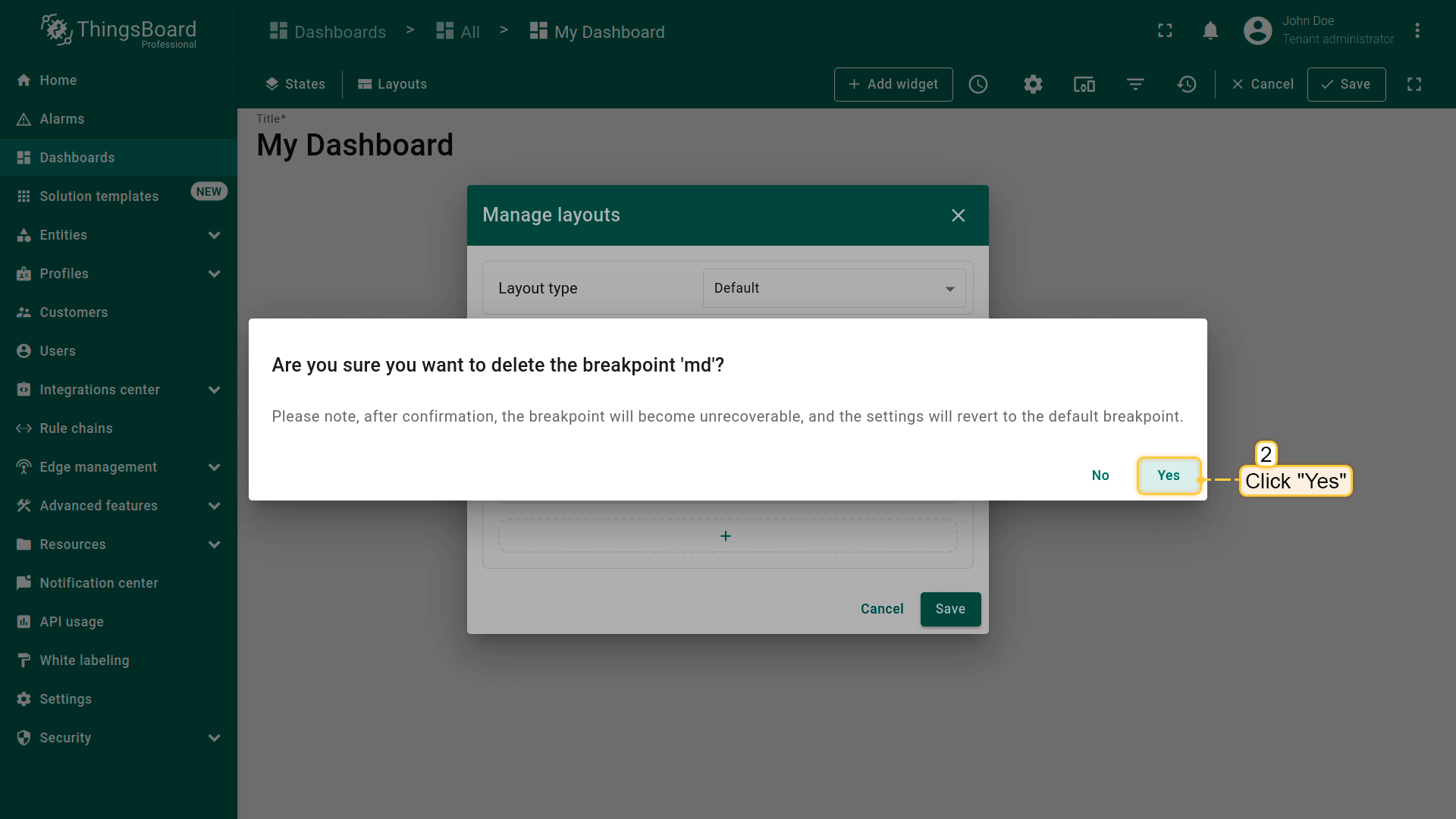The image size is (1456, 819).
Task: Click the user avatar icon
Action: (x=1257, y=31)
